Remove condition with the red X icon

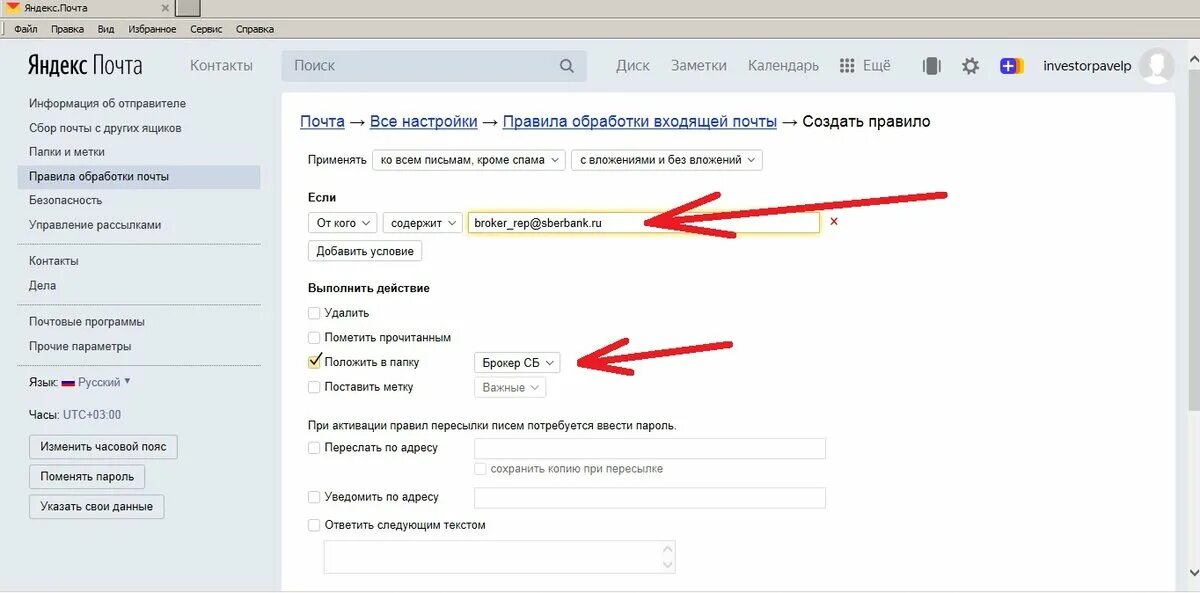[834, 222]
